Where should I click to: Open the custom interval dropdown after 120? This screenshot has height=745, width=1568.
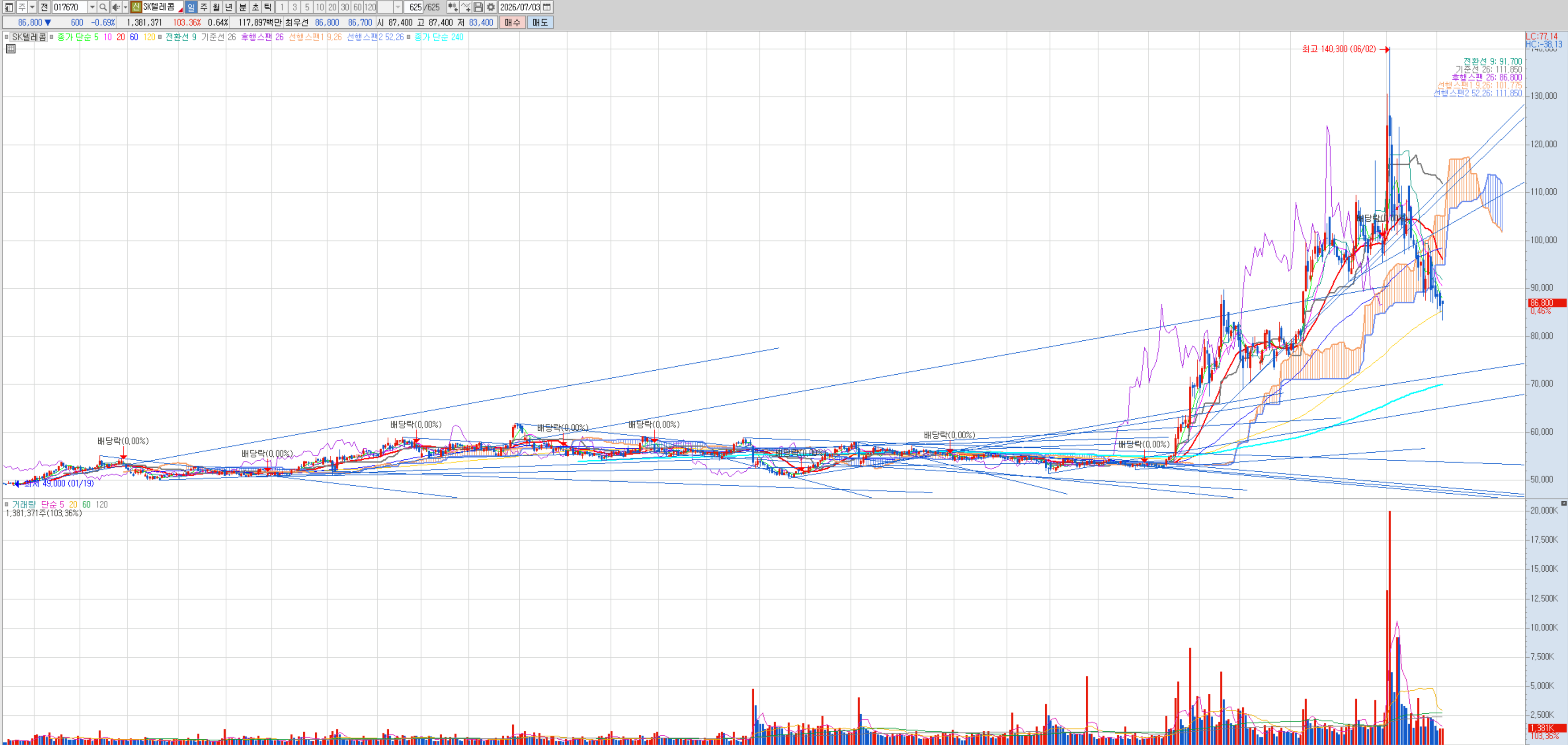(x=398, y=7)
